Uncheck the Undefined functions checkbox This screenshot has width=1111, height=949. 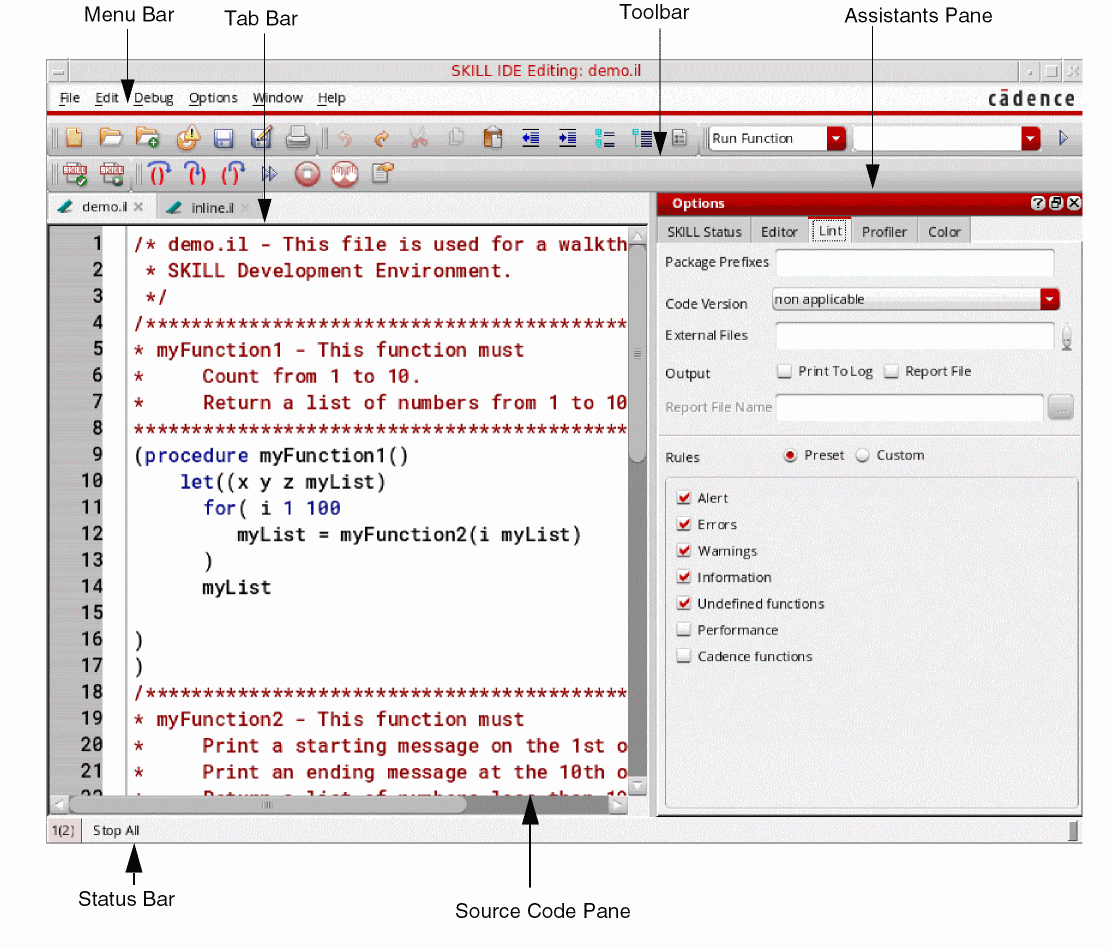pos(684,604)
